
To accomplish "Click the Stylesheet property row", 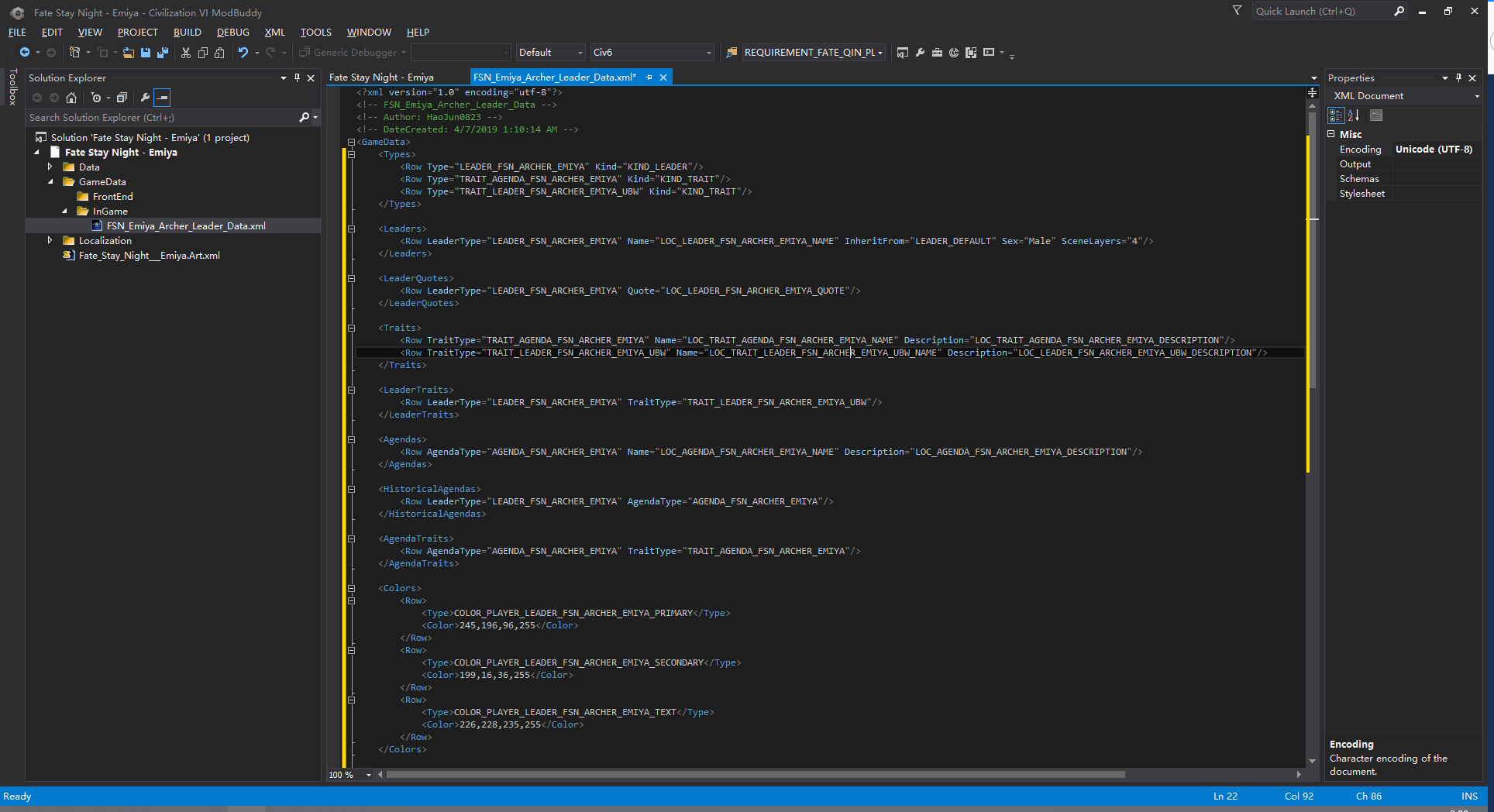I will point(1404,194).
